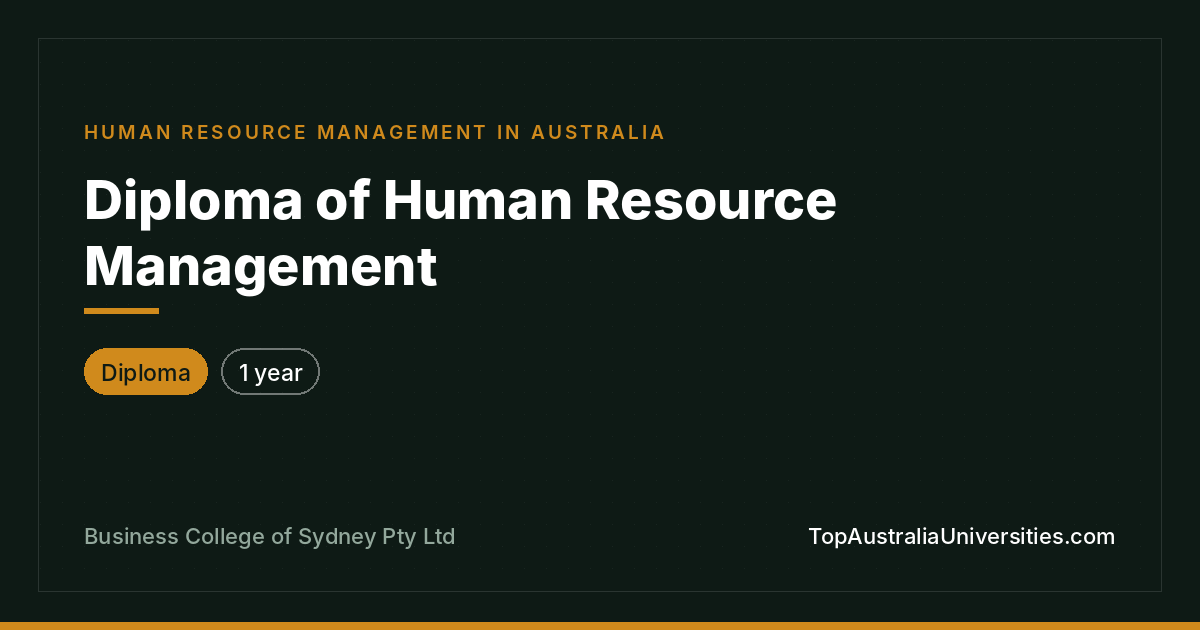Image resolution: width=1200 pixels, height=630 pixels.
Task: Click 'Human Resource Management in Australia' category label
Action: point(375,132)
